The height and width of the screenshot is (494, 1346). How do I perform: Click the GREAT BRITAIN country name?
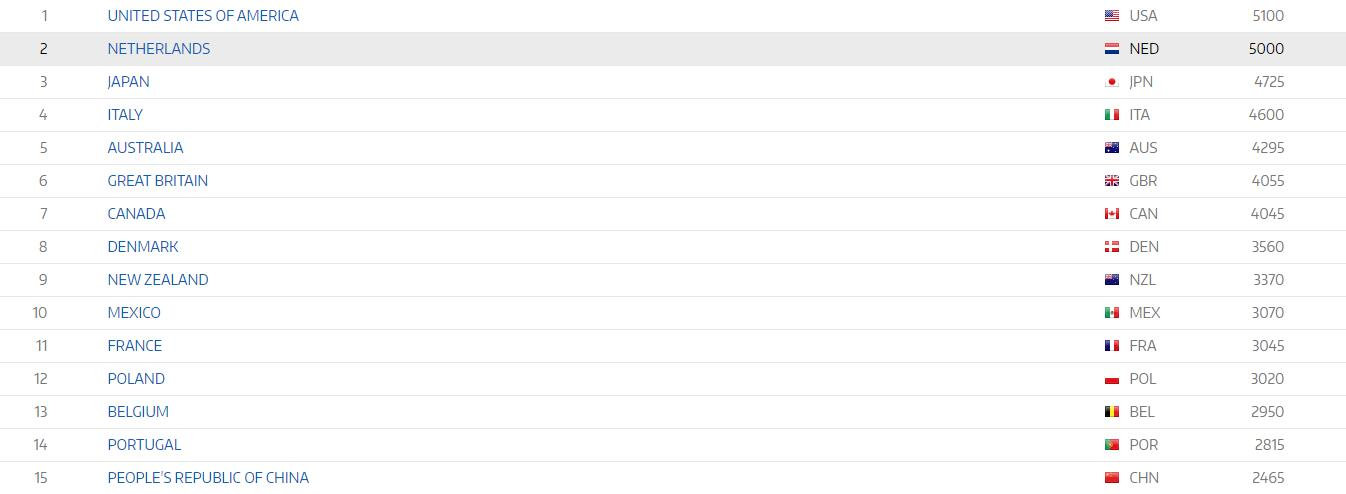tap(158, 181)
